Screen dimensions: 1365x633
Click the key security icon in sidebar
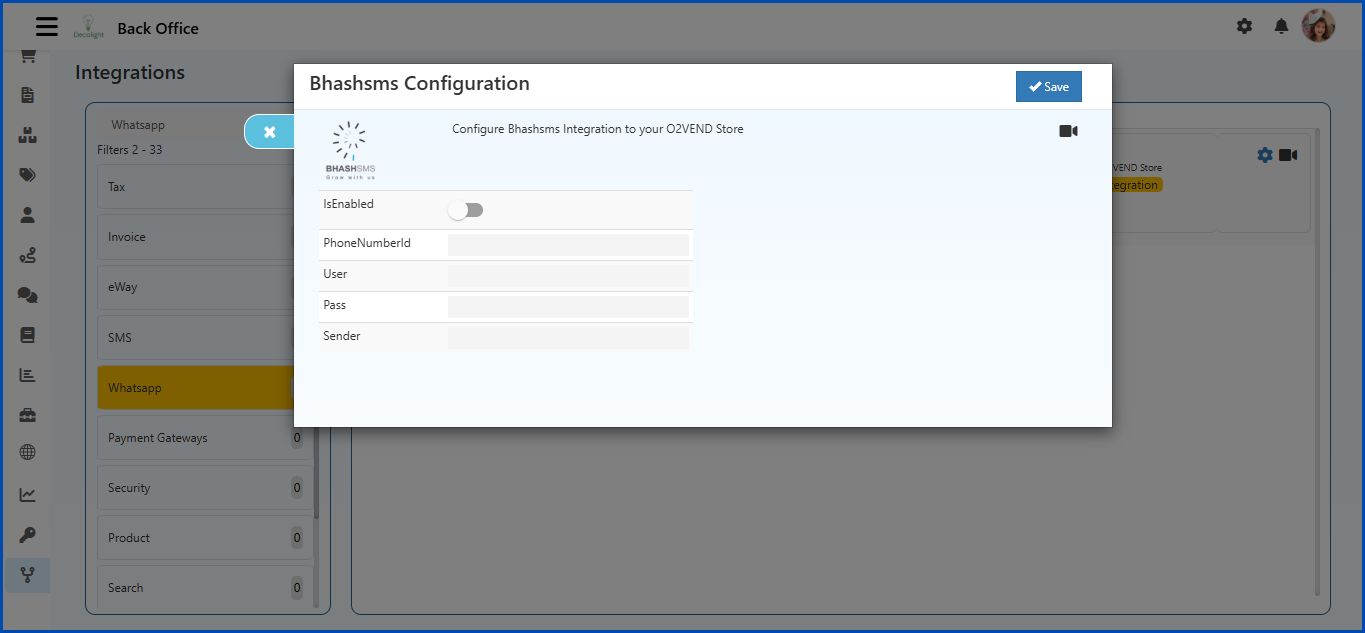(27, 533)
